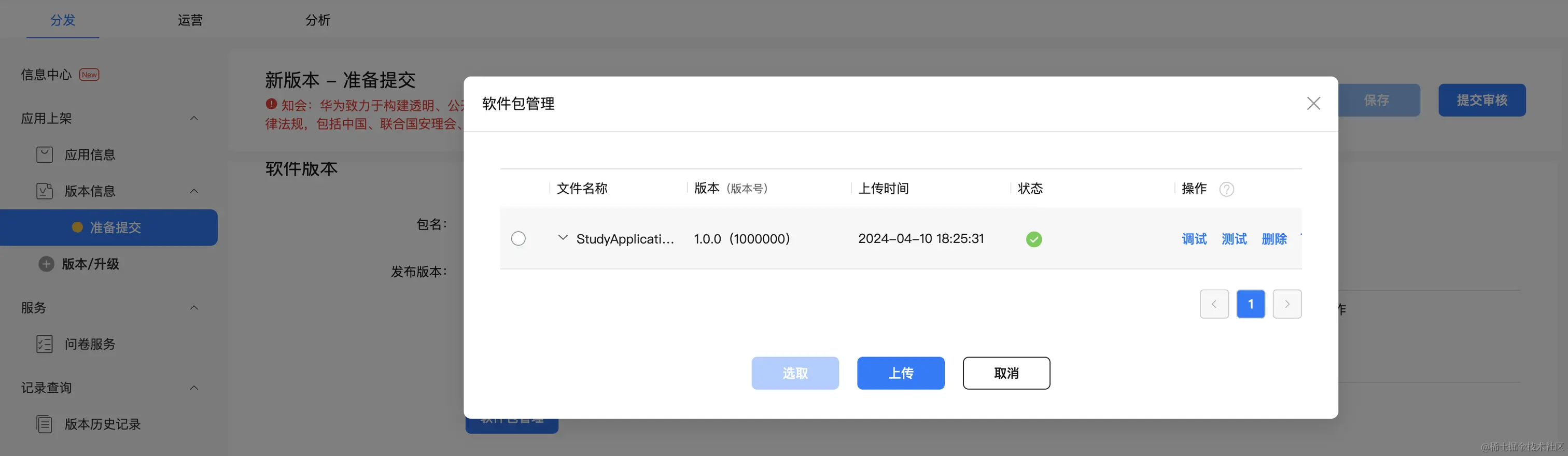Image resolution: width=1568 pixels, height=456 pixels.
Task: Click the 应用信息 icon
Action: click(45, 155)
